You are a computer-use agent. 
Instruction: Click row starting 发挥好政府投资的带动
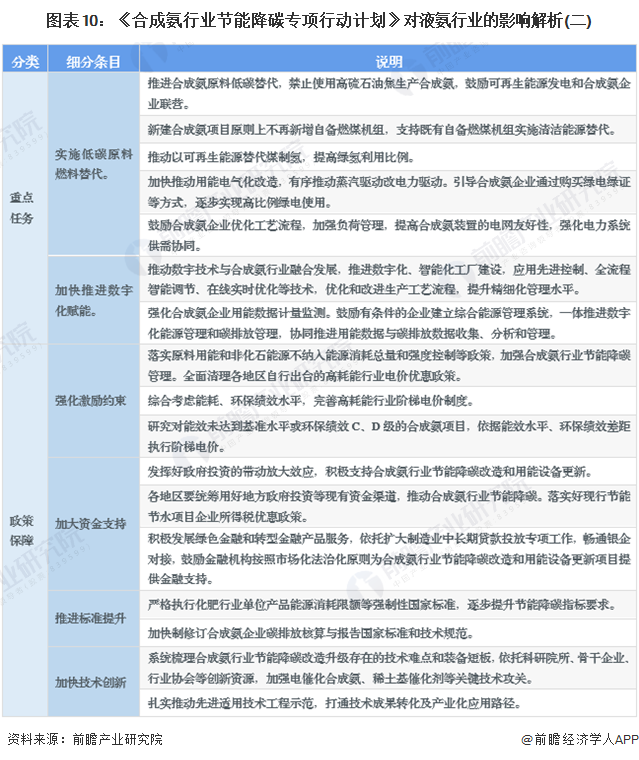(x=388, y=472)
